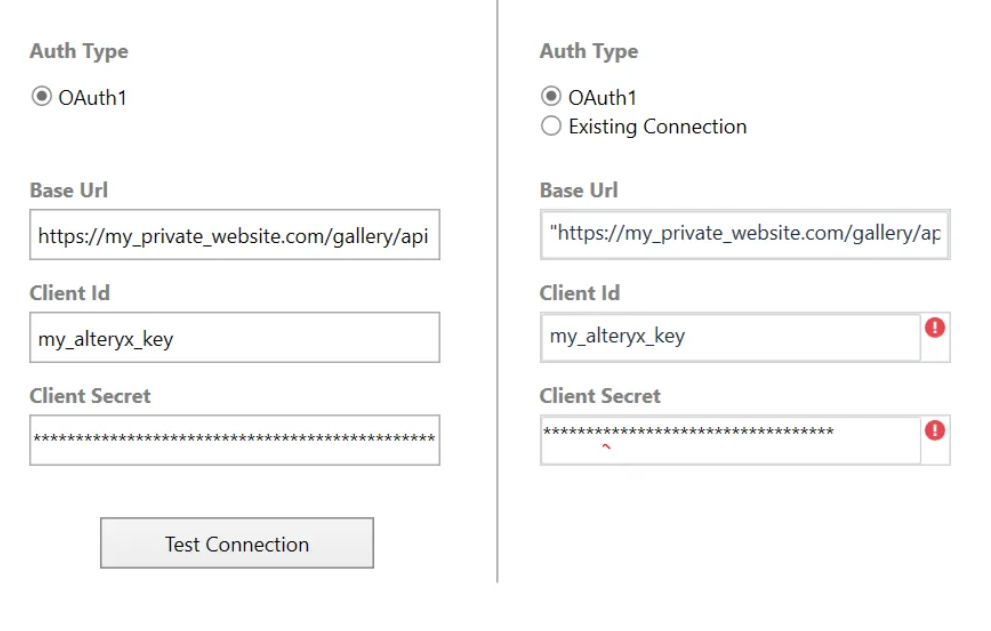Click the right Client Id field containing my_alteryx_key

(730, 338)
